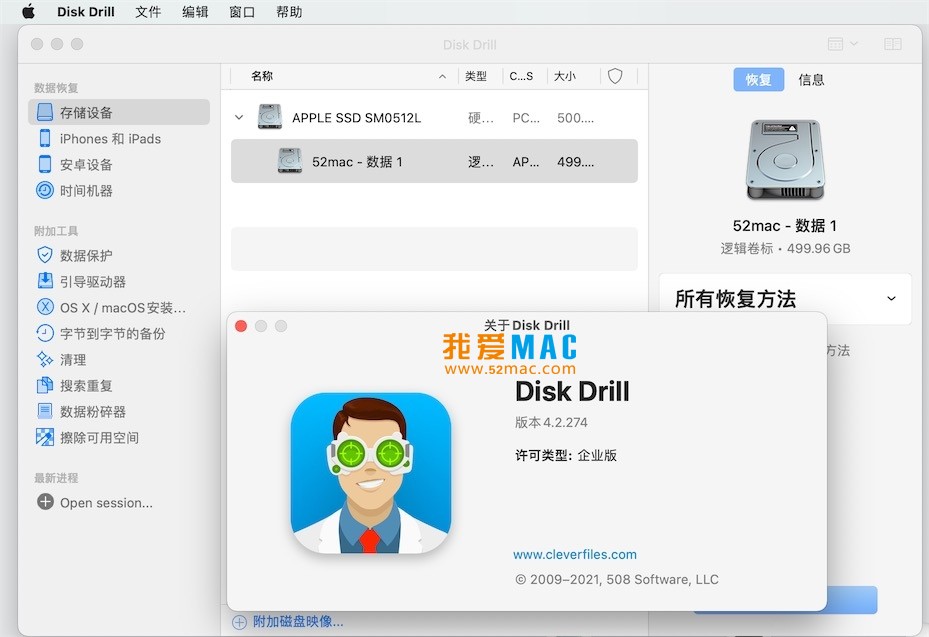This screenshot has width=929, height=637.
Task: Click the 安卓设备 Android device icon
Action: [45, 164]
